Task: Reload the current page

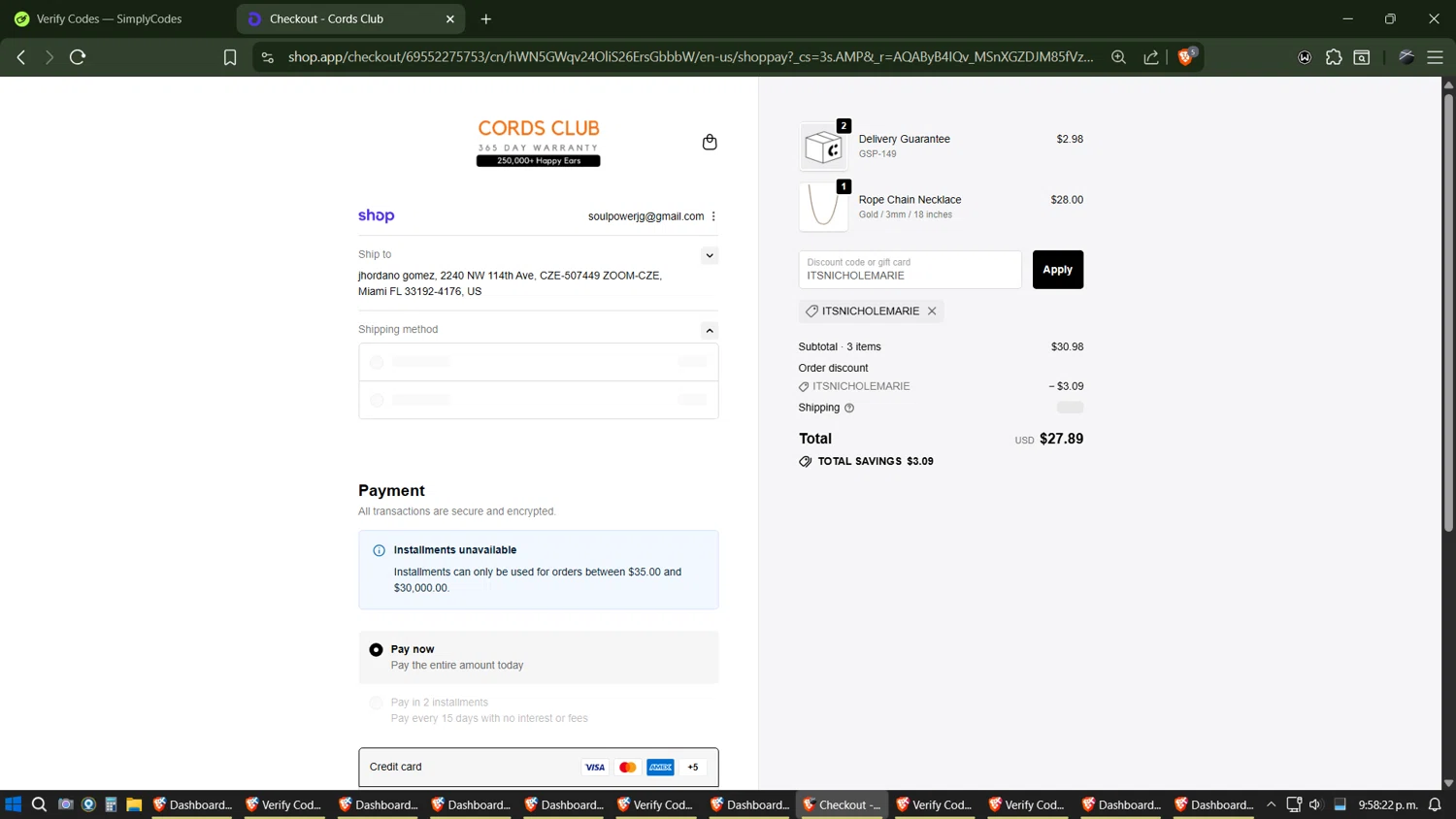Action: 78,57
